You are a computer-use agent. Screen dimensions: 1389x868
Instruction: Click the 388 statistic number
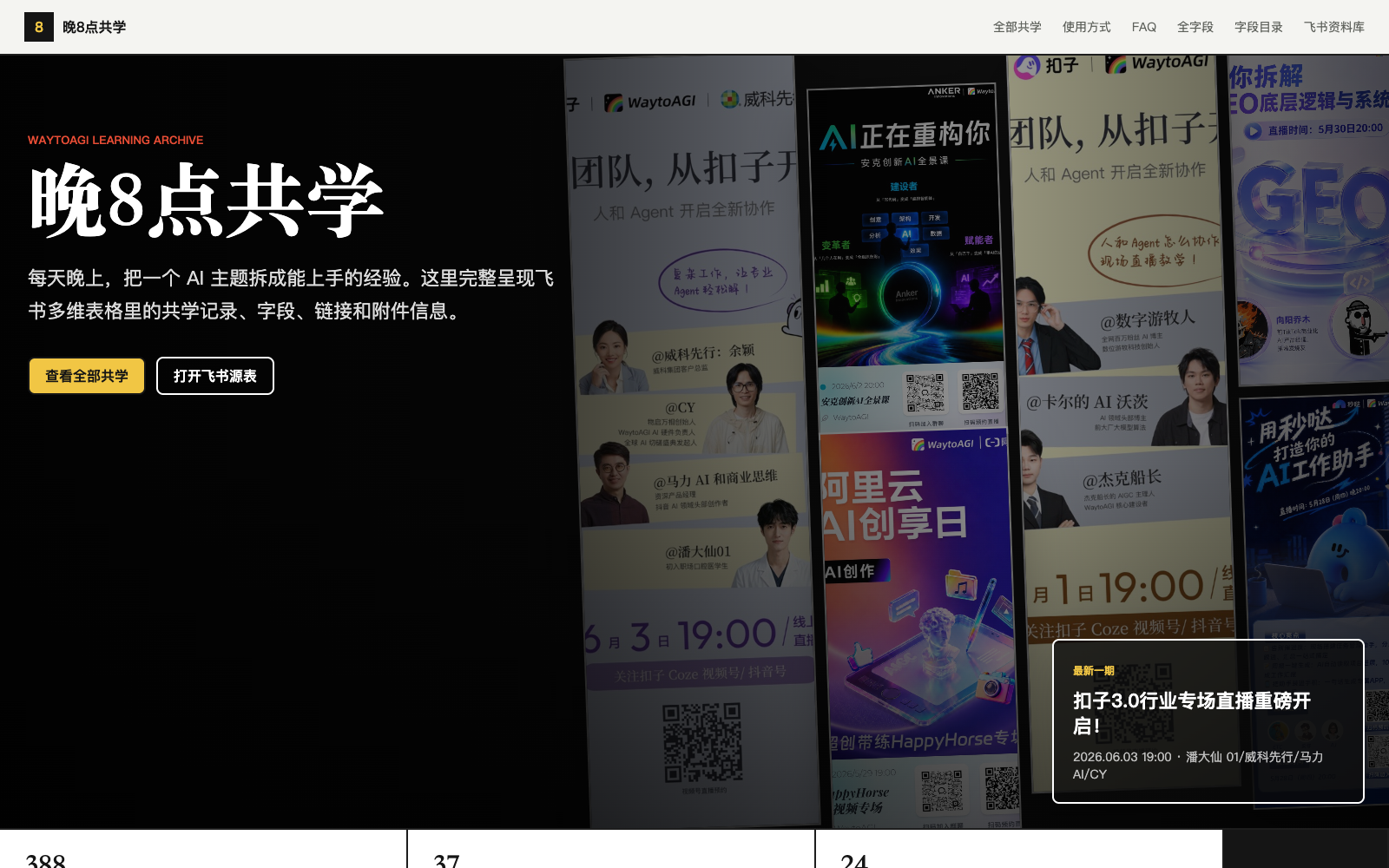46,860
